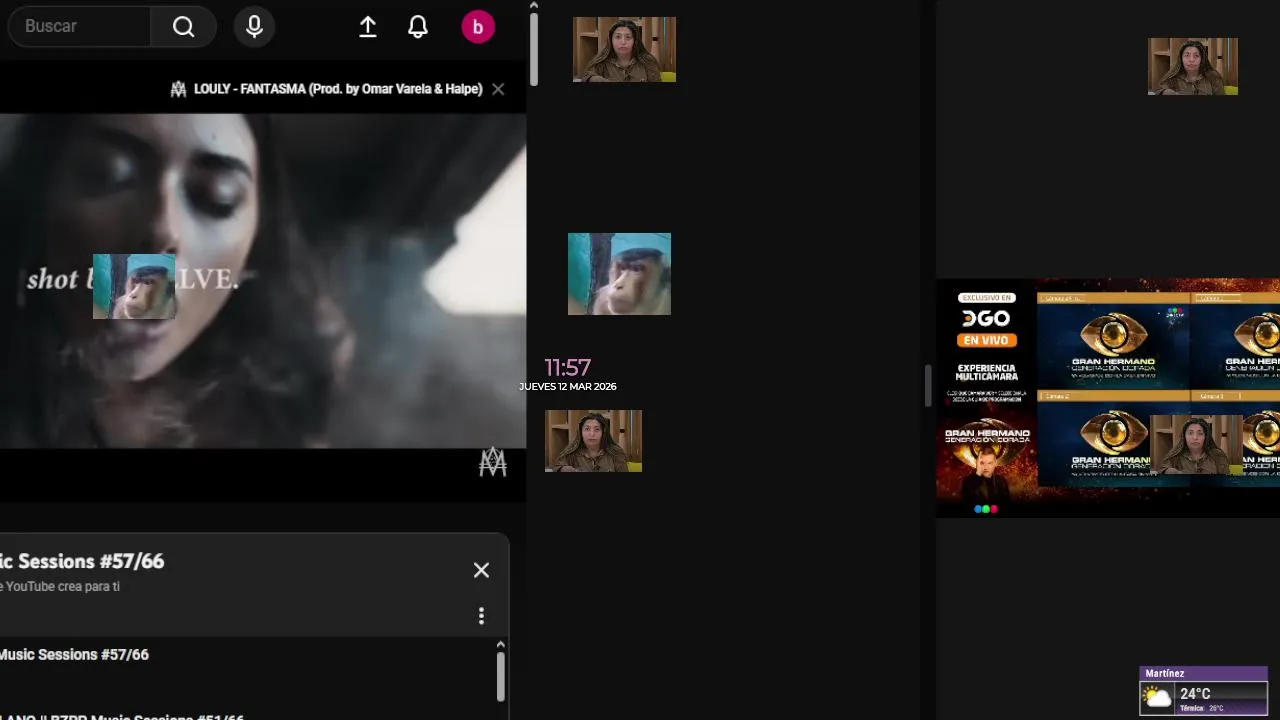Open the upload video icon
The width and height of the screenshot is (1280, 720).
coord(368,27)
